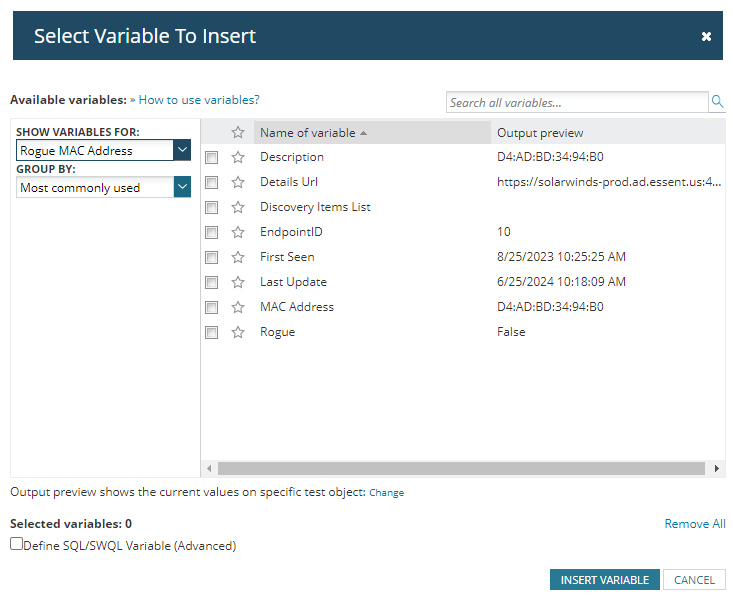Click the MAC Address variable name

(297, 307)
